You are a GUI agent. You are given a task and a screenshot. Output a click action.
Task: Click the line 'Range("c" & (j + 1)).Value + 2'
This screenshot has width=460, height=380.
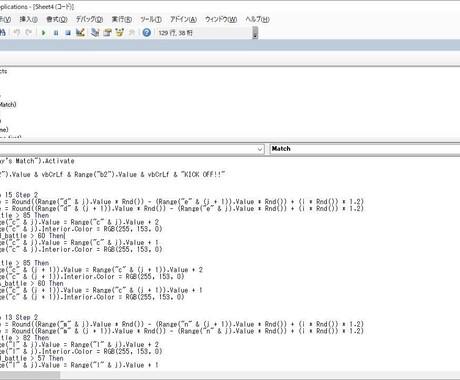[x=101, y=270]
